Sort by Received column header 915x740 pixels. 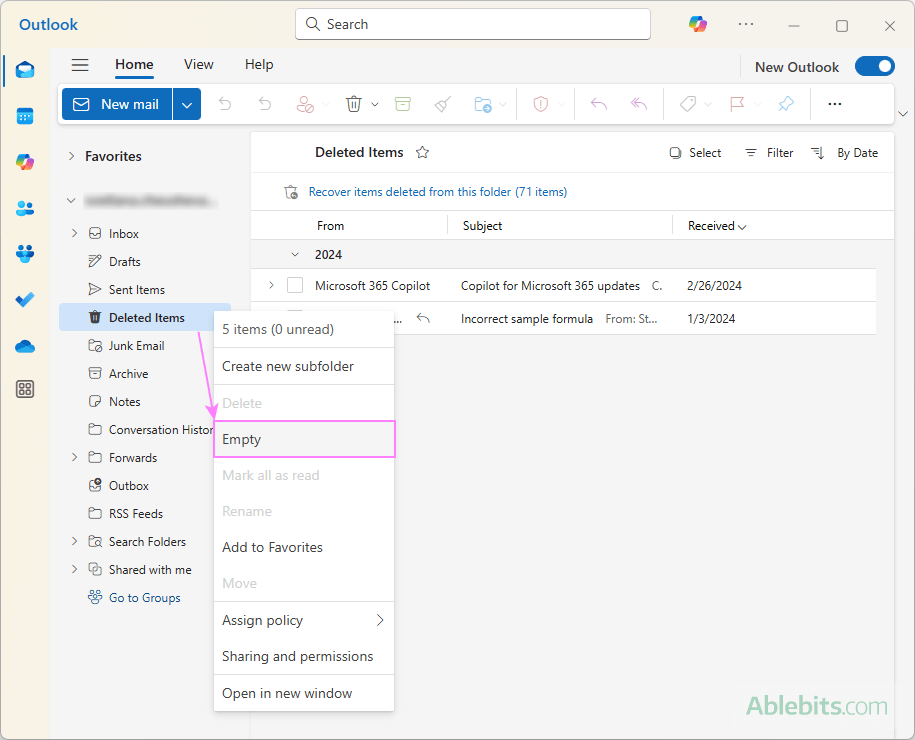click(717, 226)
